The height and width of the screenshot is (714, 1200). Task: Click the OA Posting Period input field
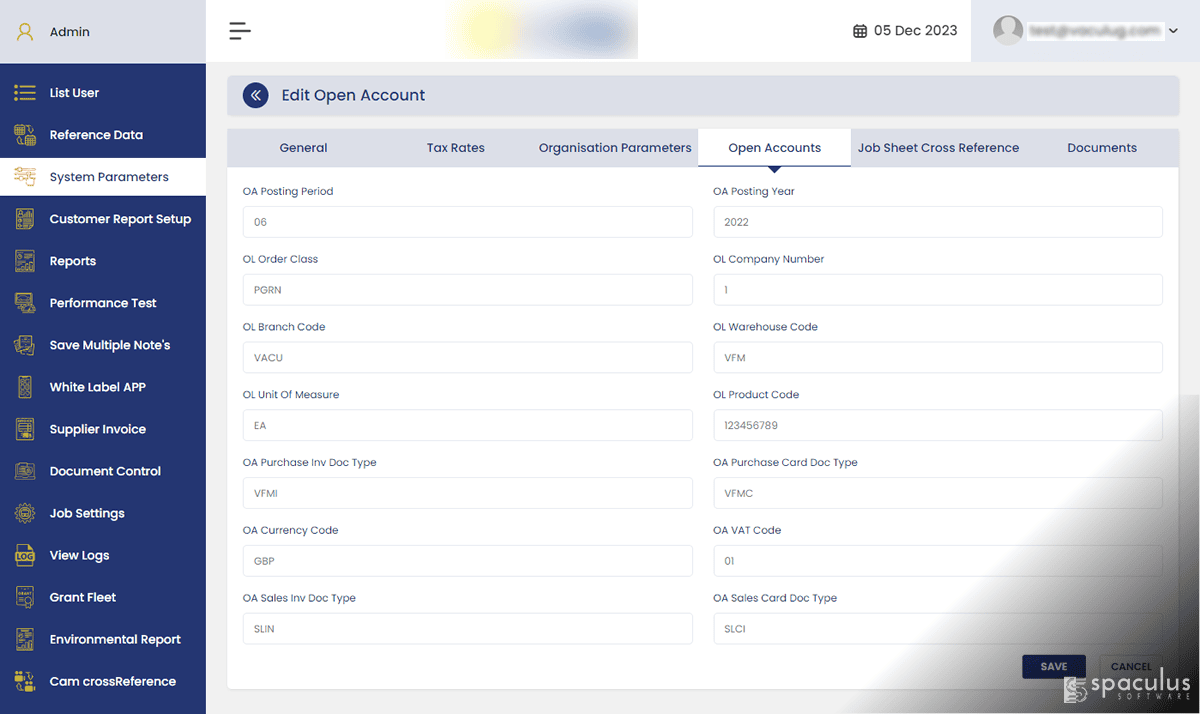468,222
